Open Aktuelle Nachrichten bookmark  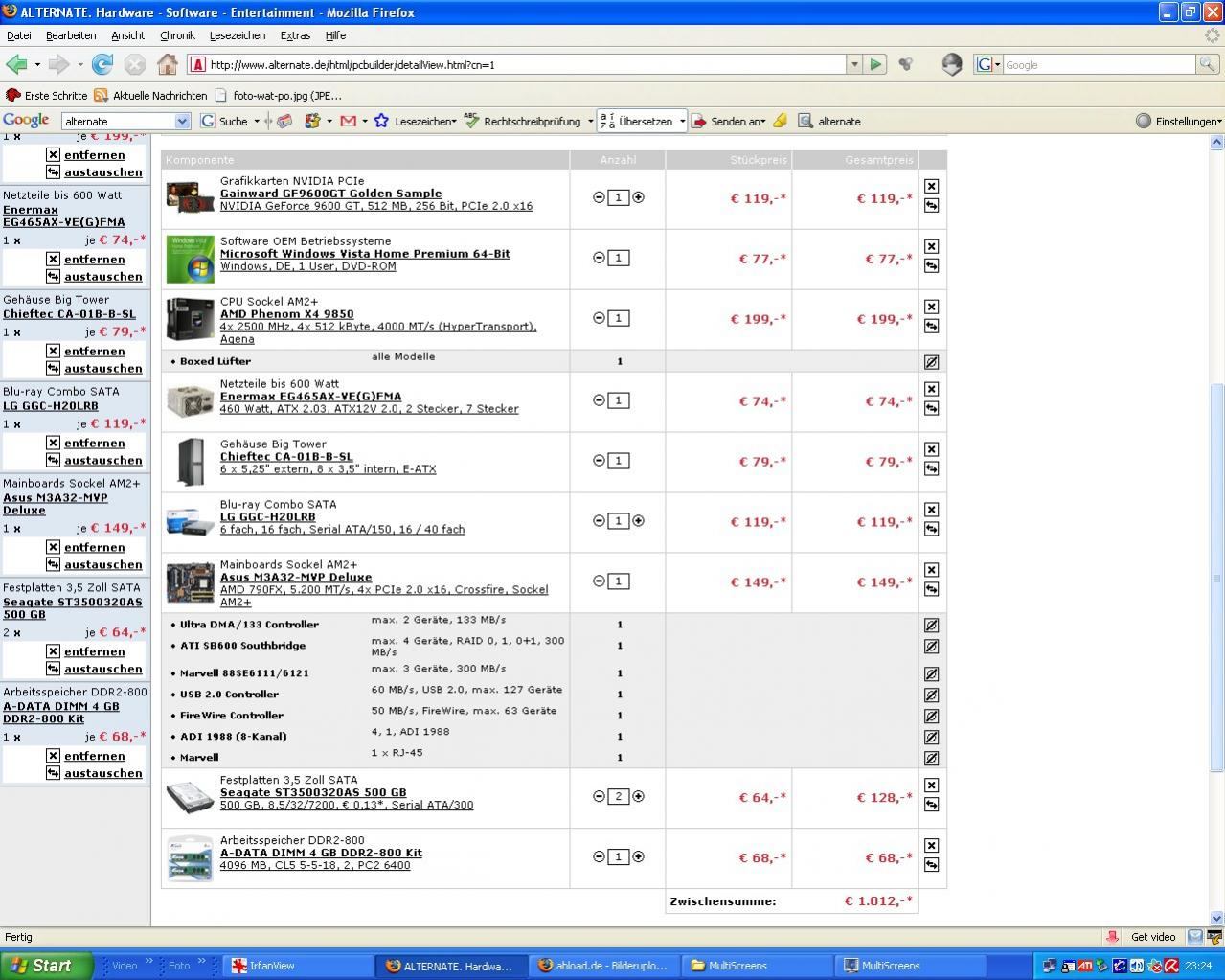tap(150, 95)
